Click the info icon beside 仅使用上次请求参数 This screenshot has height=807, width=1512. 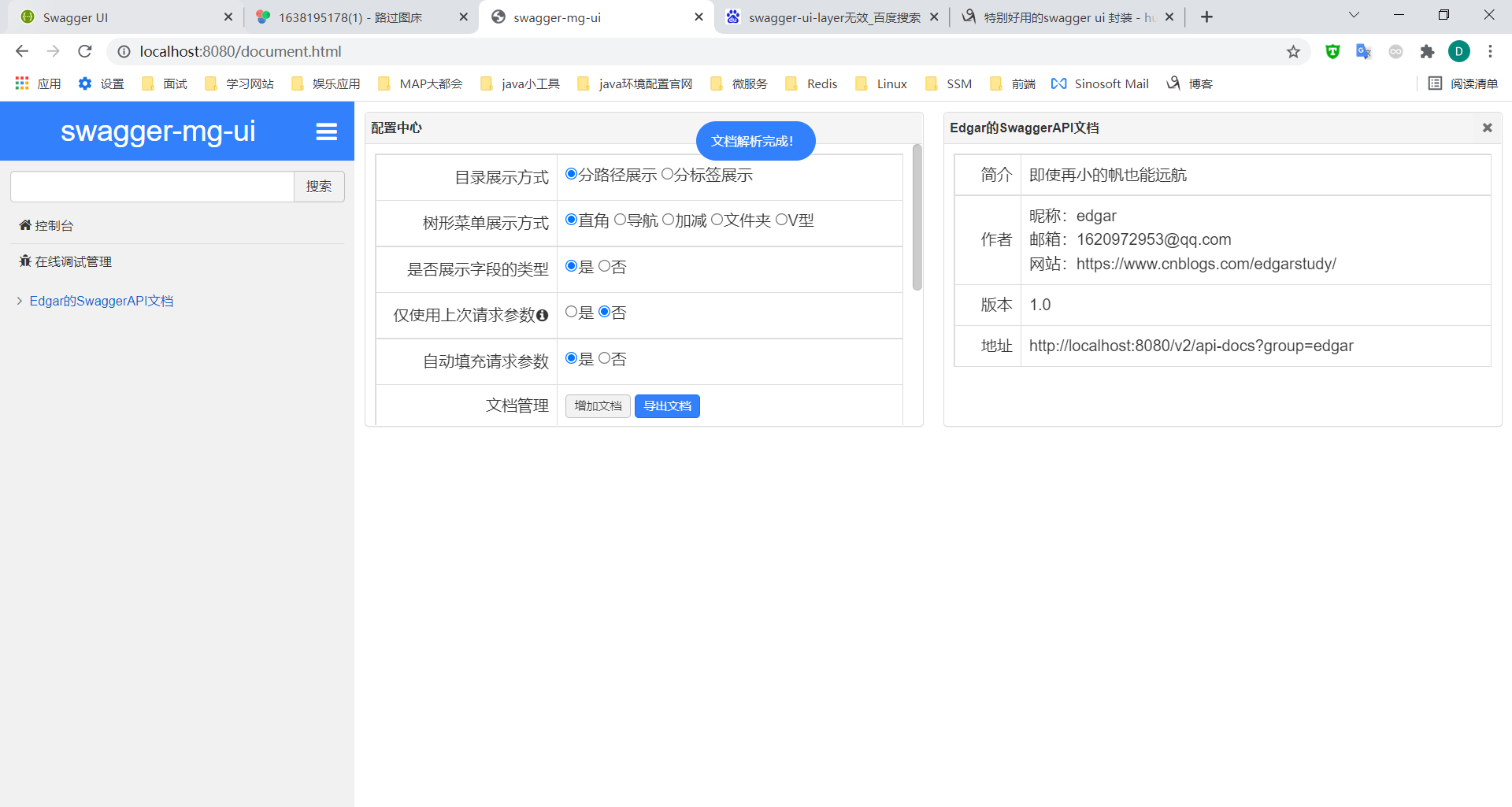click(x=542, y=316)
